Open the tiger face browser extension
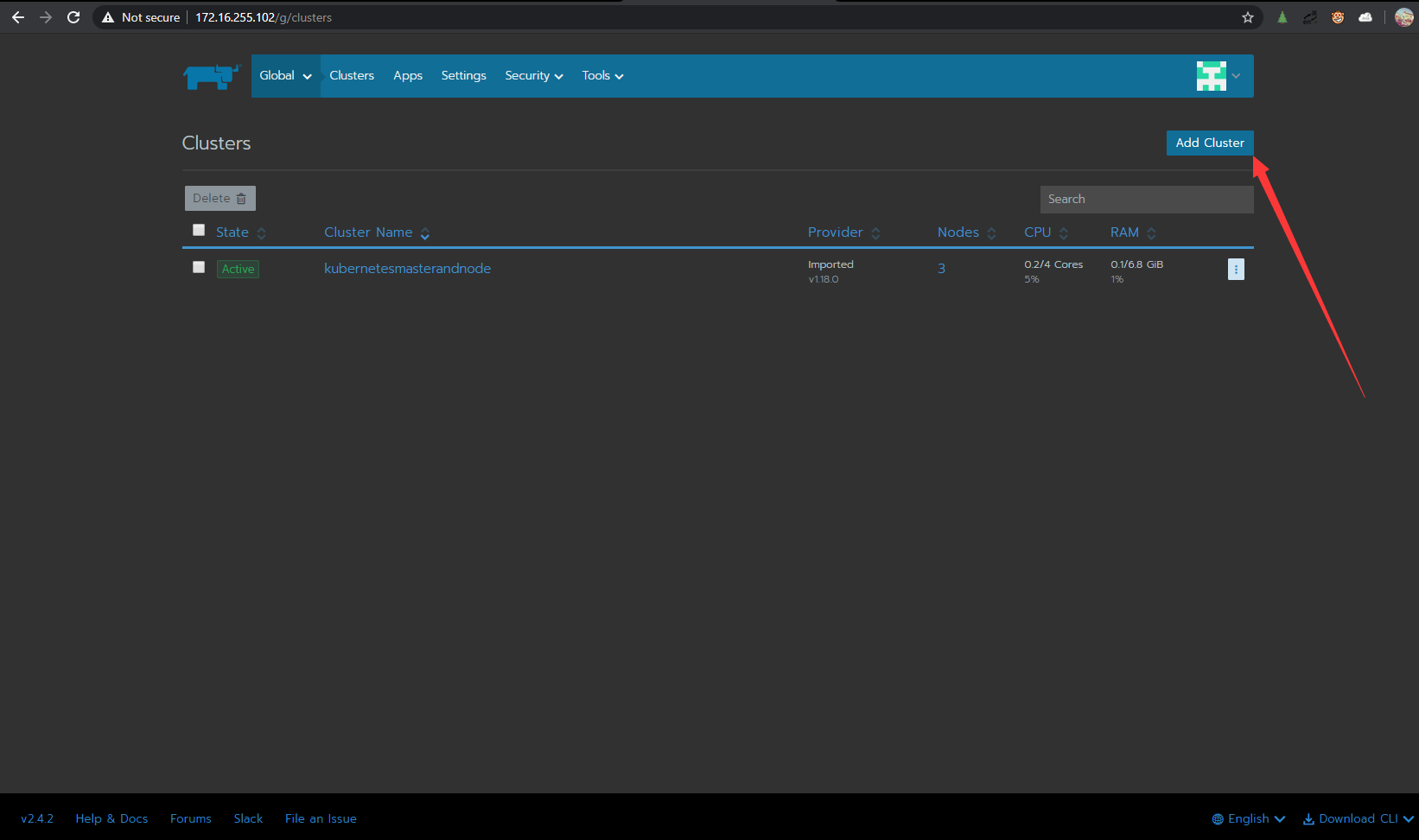Image resolution: width=1419 pixels, height=840 pixels. [x=1338, y=17]
